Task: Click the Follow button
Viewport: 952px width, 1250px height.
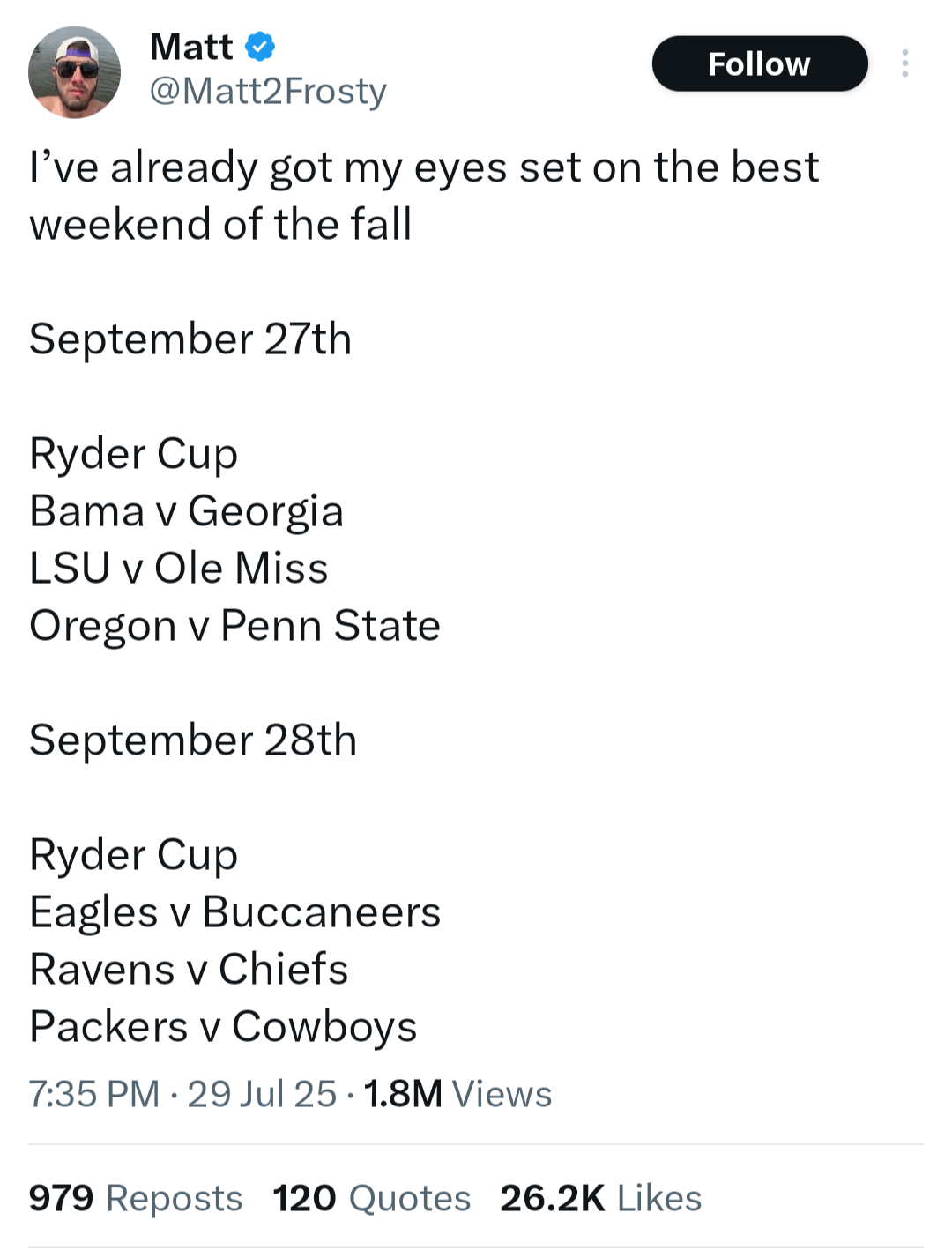Action: click(x=760, y=63)
